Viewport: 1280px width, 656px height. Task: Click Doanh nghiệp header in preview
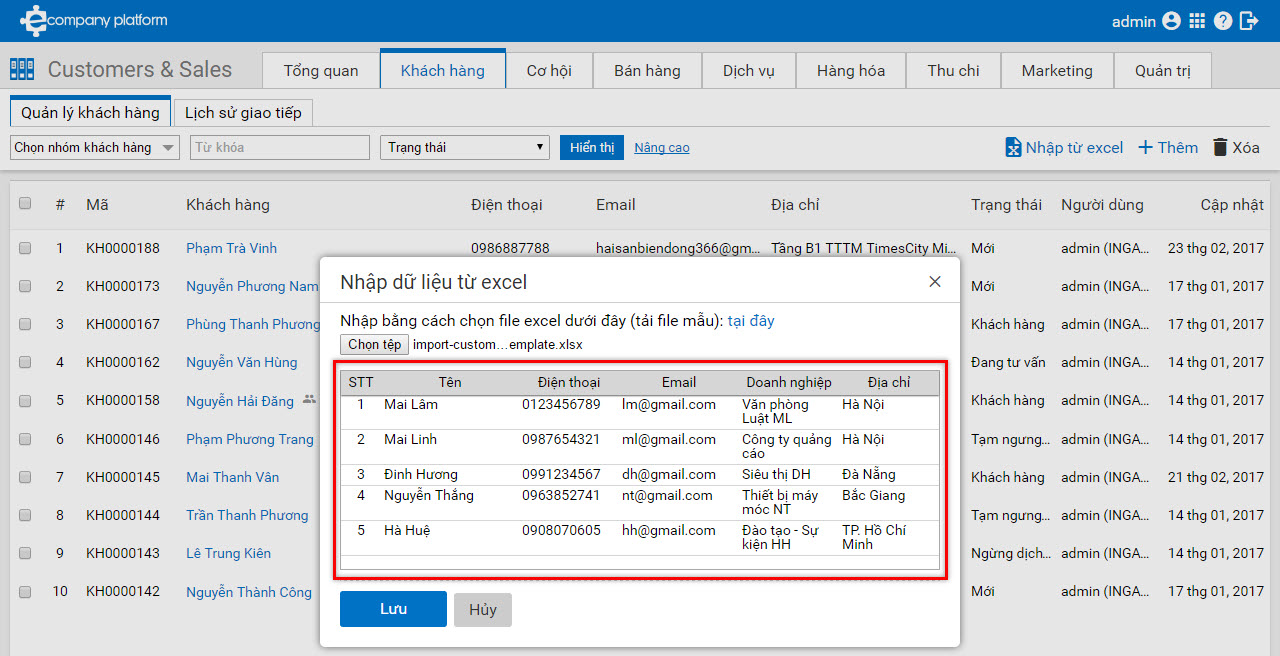pos(789,382)
